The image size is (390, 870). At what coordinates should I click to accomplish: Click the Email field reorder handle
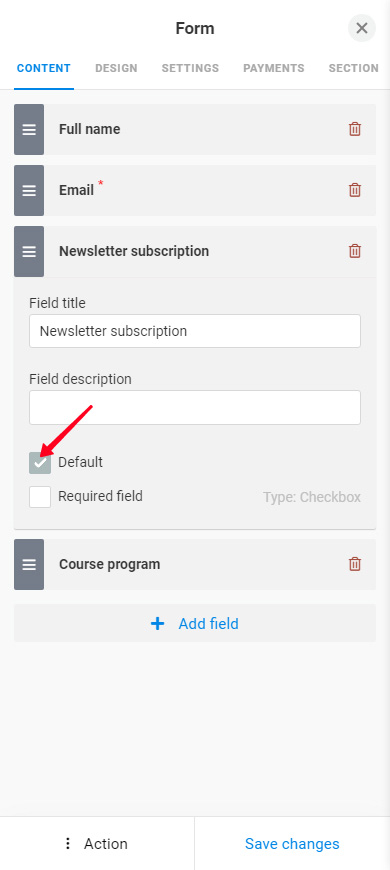coord(29,190)
